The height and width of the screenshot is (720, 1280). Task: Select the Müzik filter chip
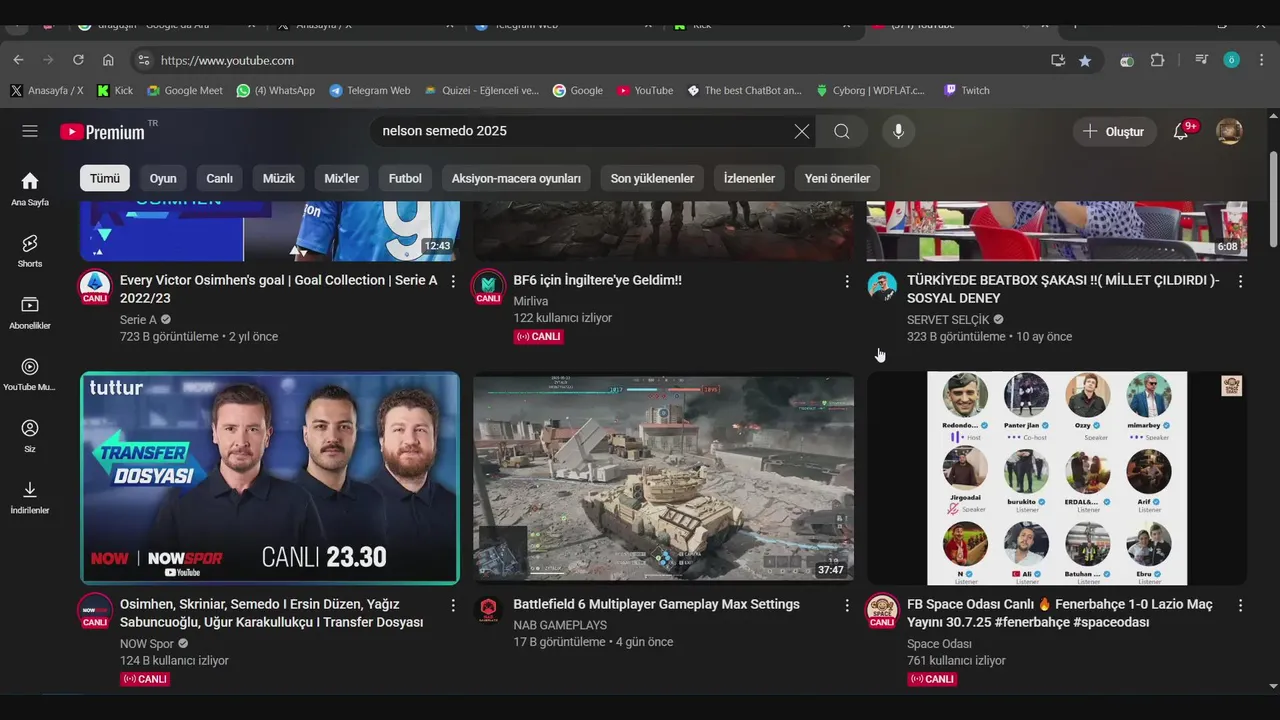coord(278,178)
